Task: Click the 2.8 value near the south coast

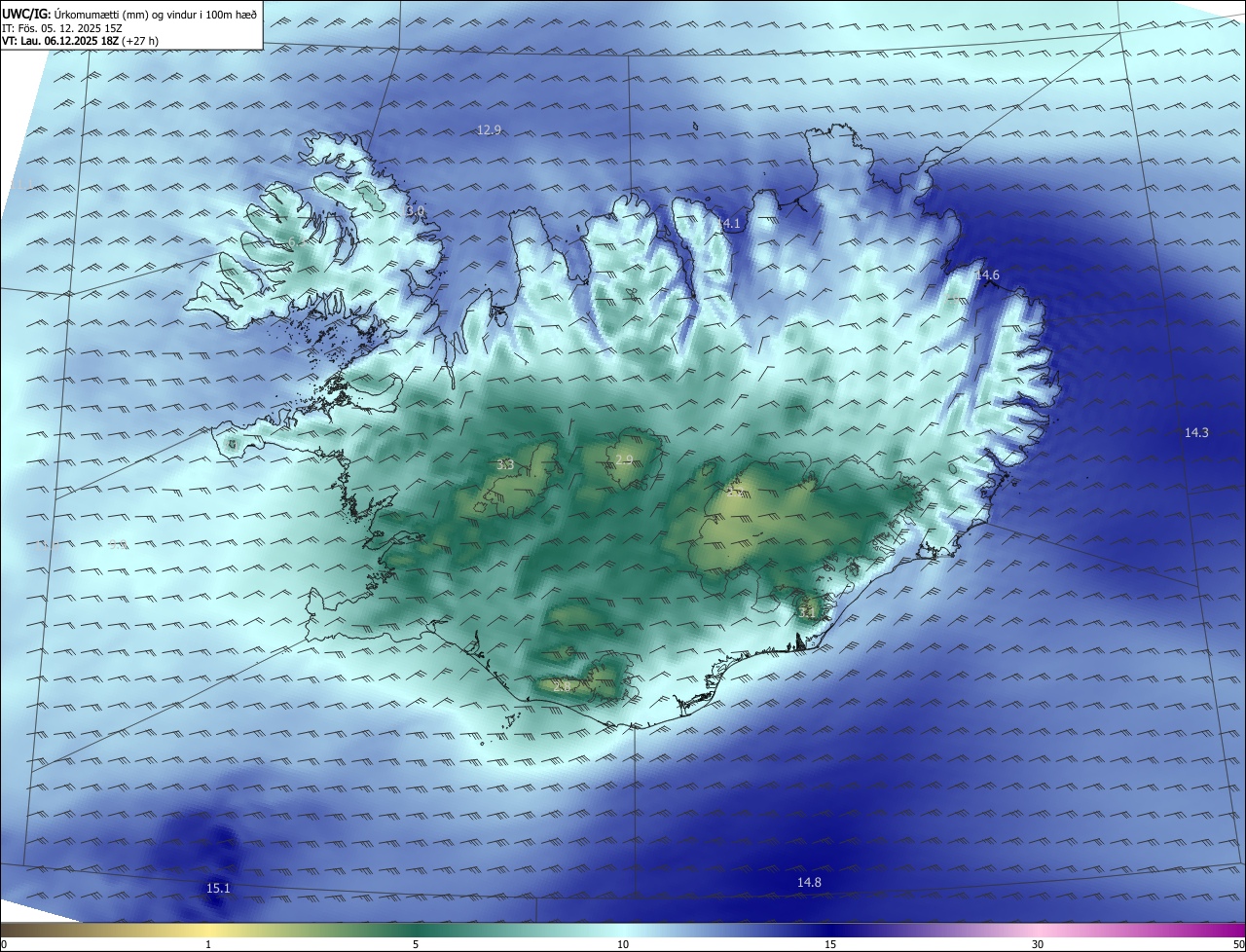Action: (563, 685)
